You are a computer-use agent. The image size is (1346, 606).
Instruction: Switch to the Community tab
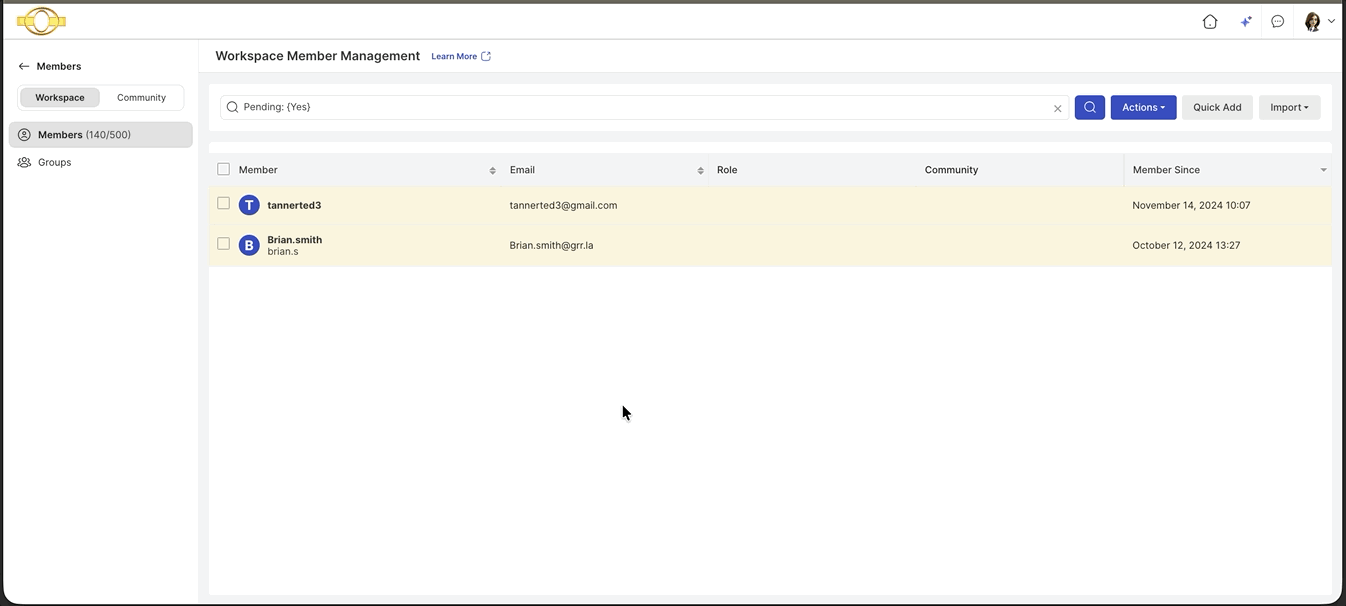pyautogui.click(x=141, y=97)
